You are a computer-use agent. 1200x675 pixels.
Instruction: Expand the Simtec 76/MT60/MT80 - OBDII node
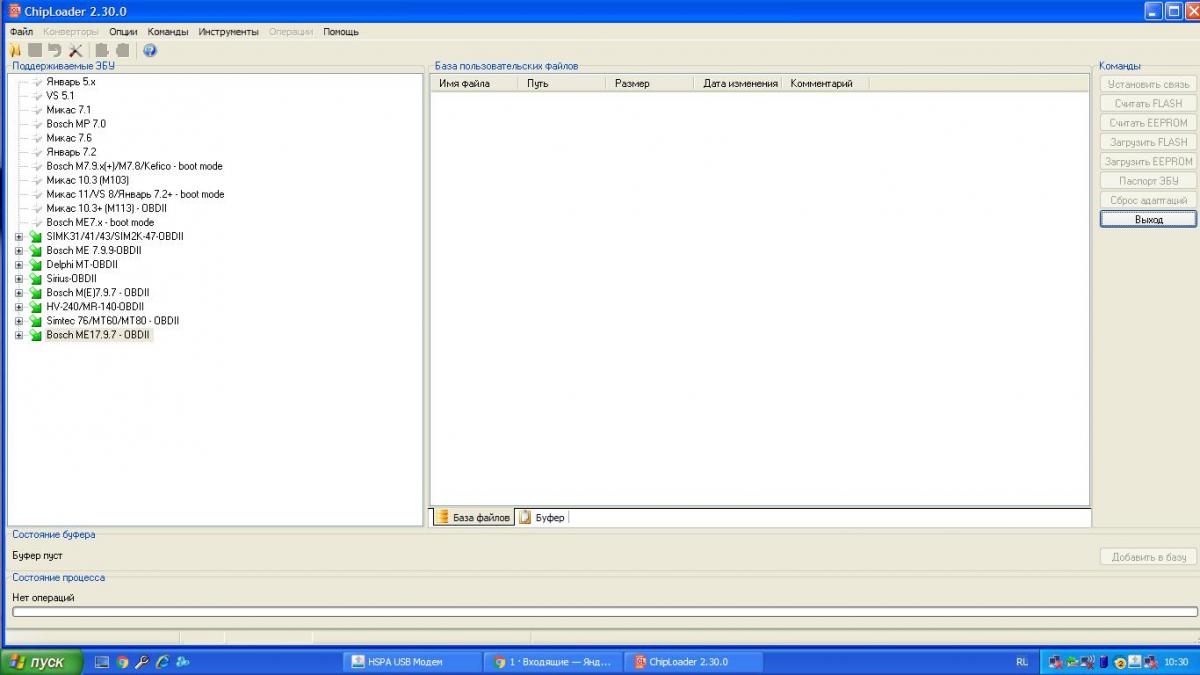(19, 321)
